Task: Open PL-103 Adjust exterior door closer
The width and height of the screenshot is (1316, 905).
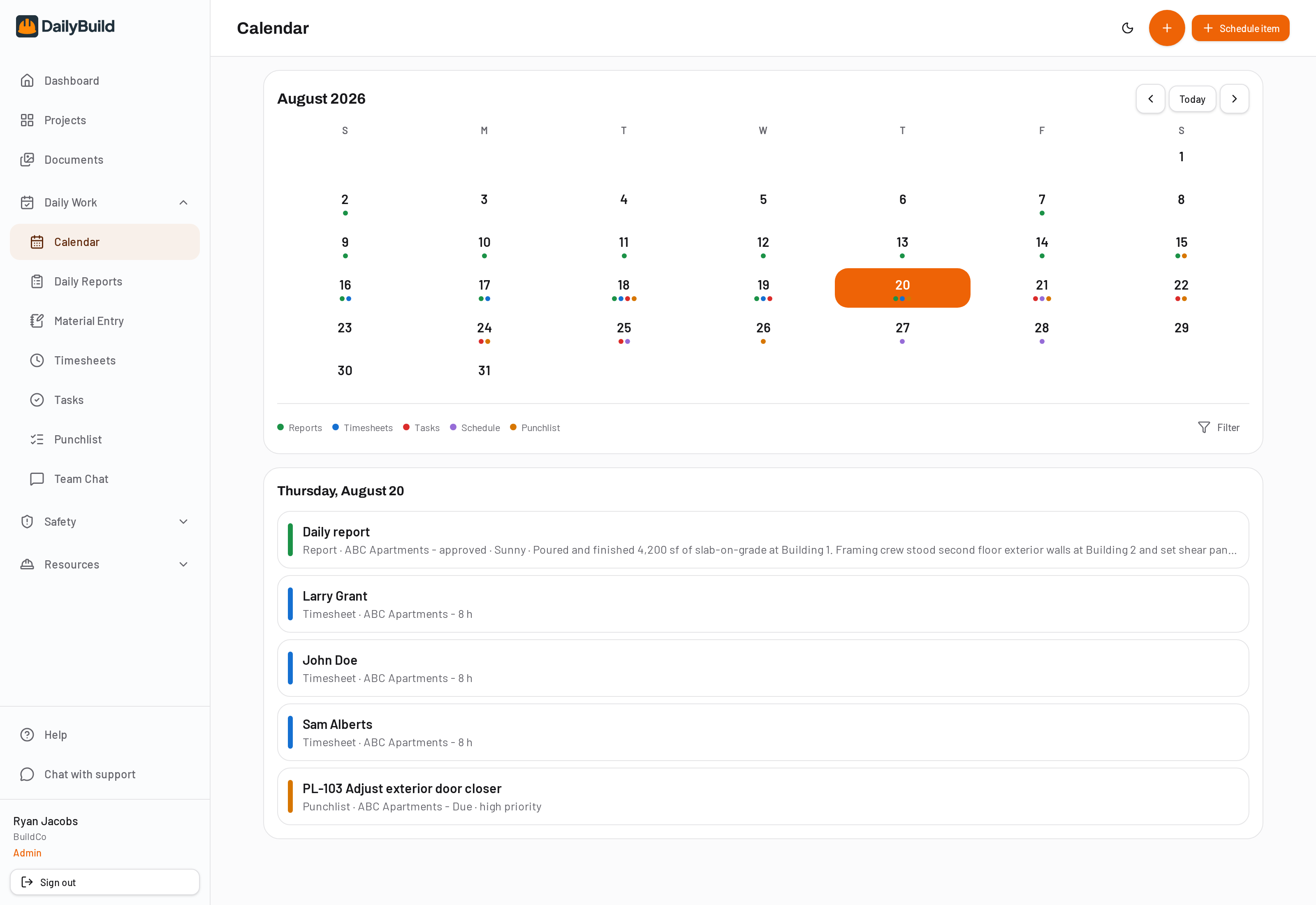Action: (x=763, y=796)
